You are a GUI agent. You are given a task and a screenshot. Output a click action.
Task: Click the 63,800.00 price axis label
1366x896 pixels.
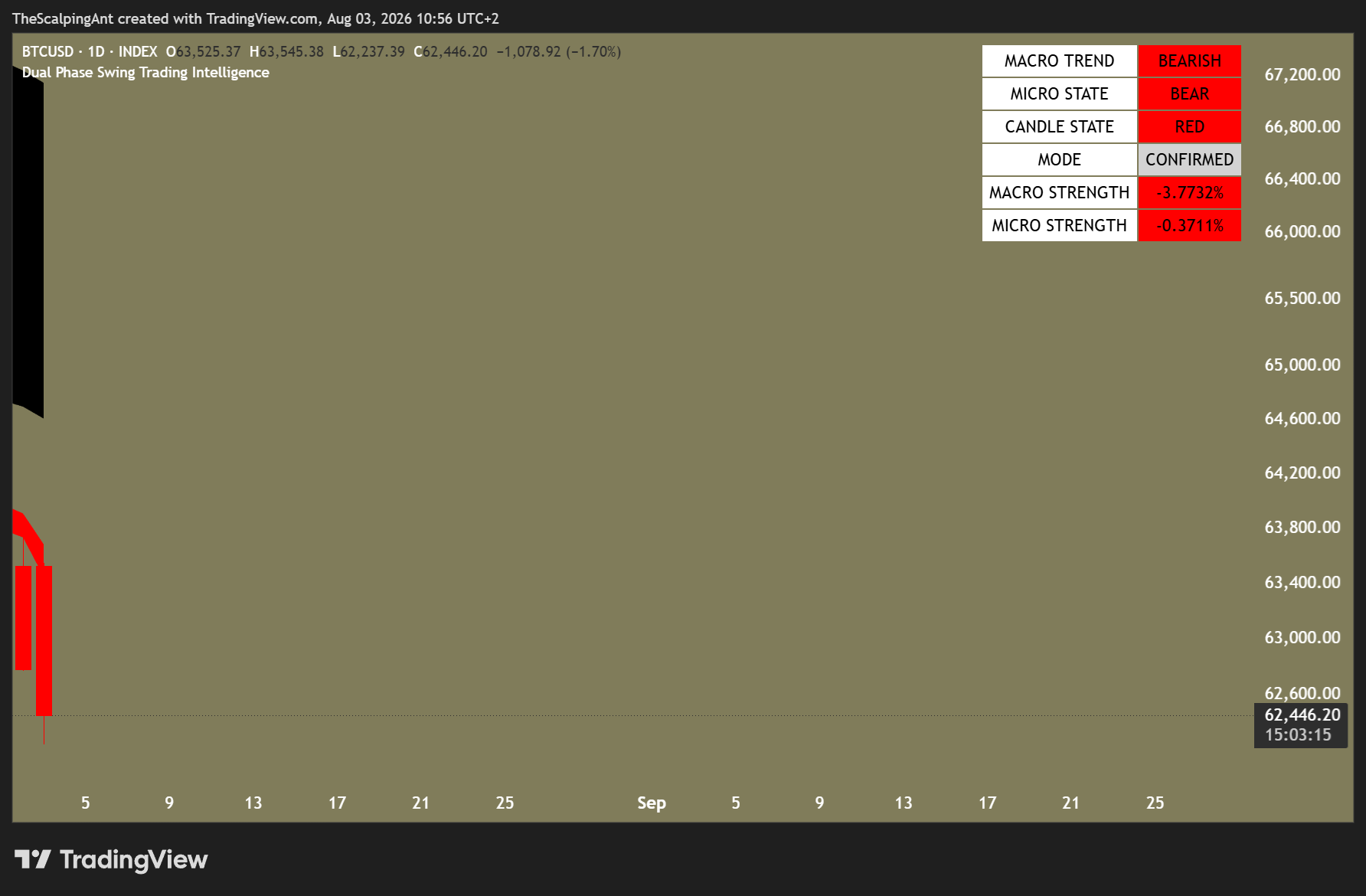[x=1302, y=527]
